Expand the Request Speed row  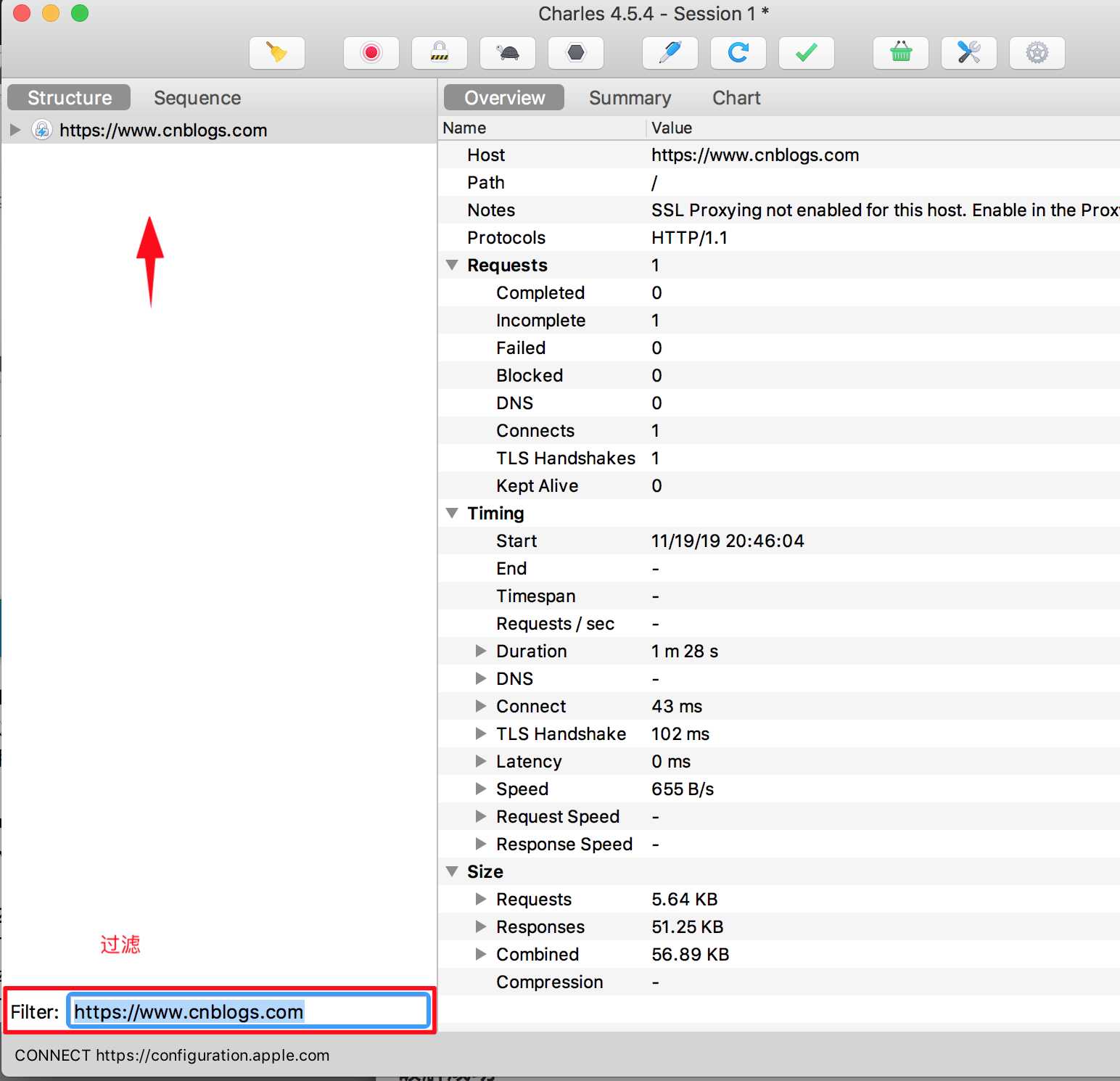[480, 816]
